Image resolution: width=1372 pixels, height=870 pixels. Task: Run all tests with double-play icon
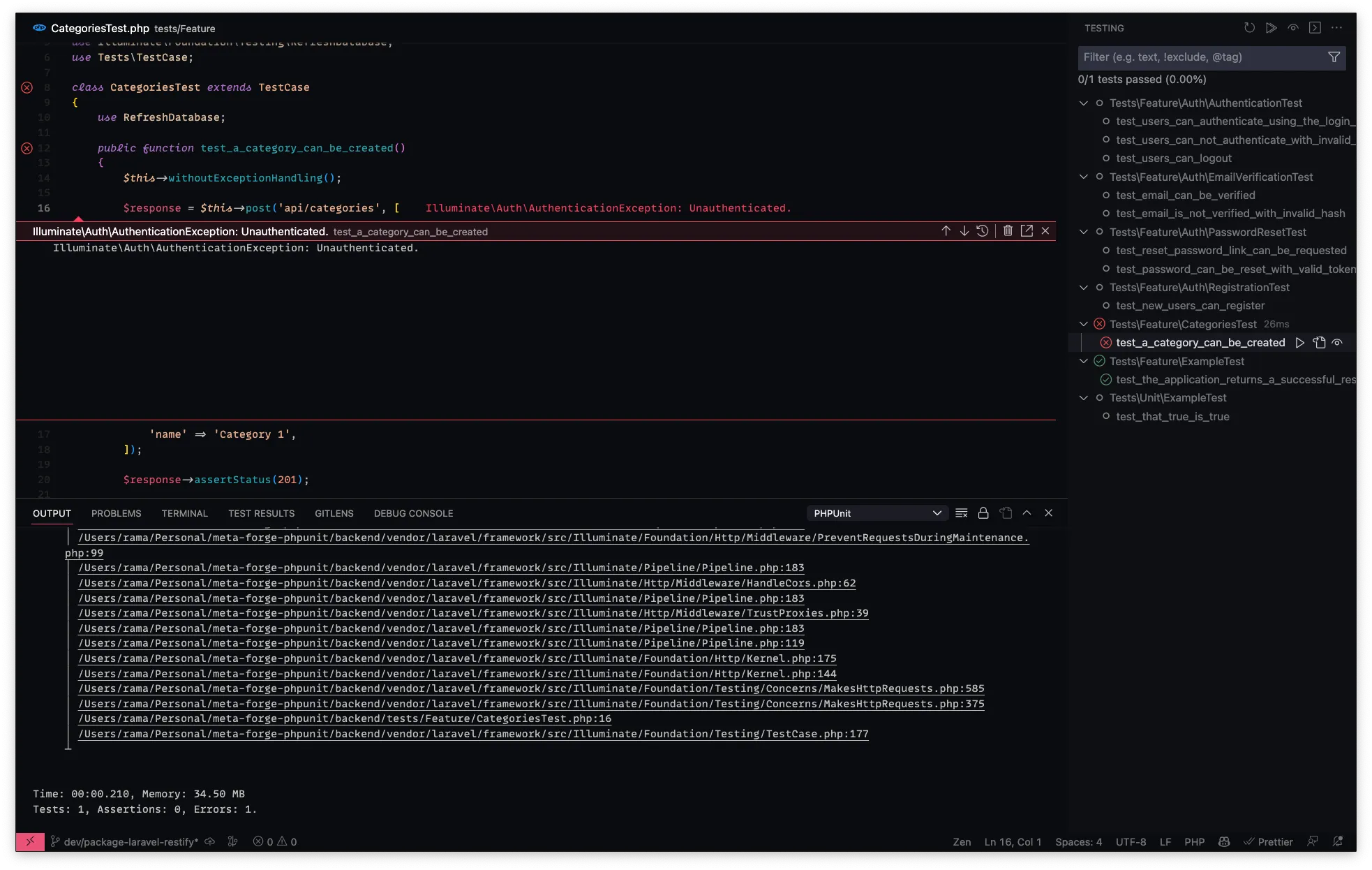1271,28
